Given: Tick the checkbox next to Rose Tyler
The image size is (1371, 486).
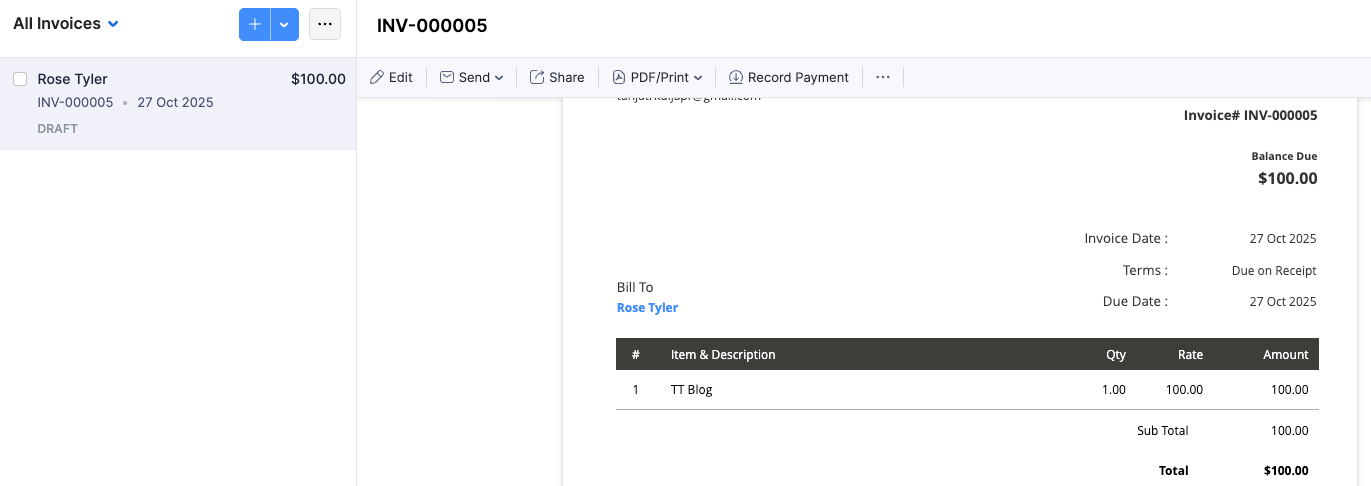Looking at the screenshot, I should pyautogui.click(x=20, y=79).
